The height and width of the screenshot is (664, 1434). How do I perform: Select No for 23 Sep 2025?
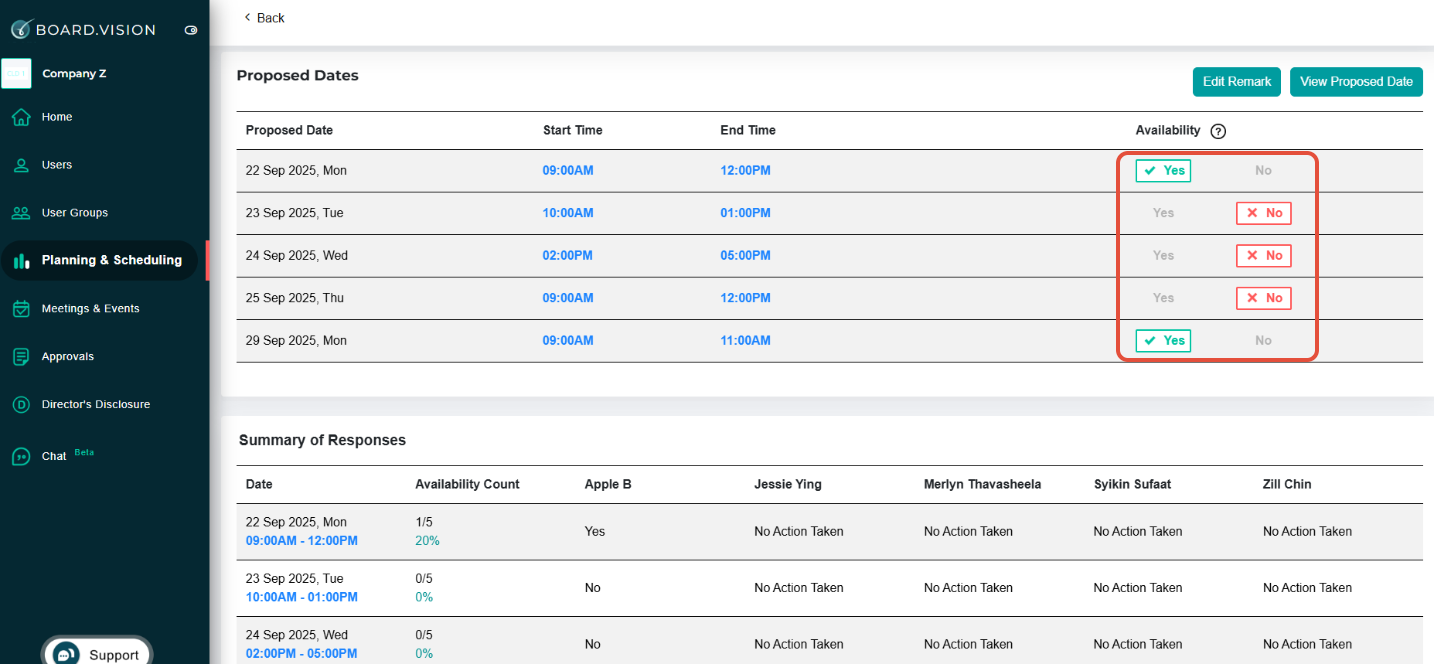(1263, 213)
